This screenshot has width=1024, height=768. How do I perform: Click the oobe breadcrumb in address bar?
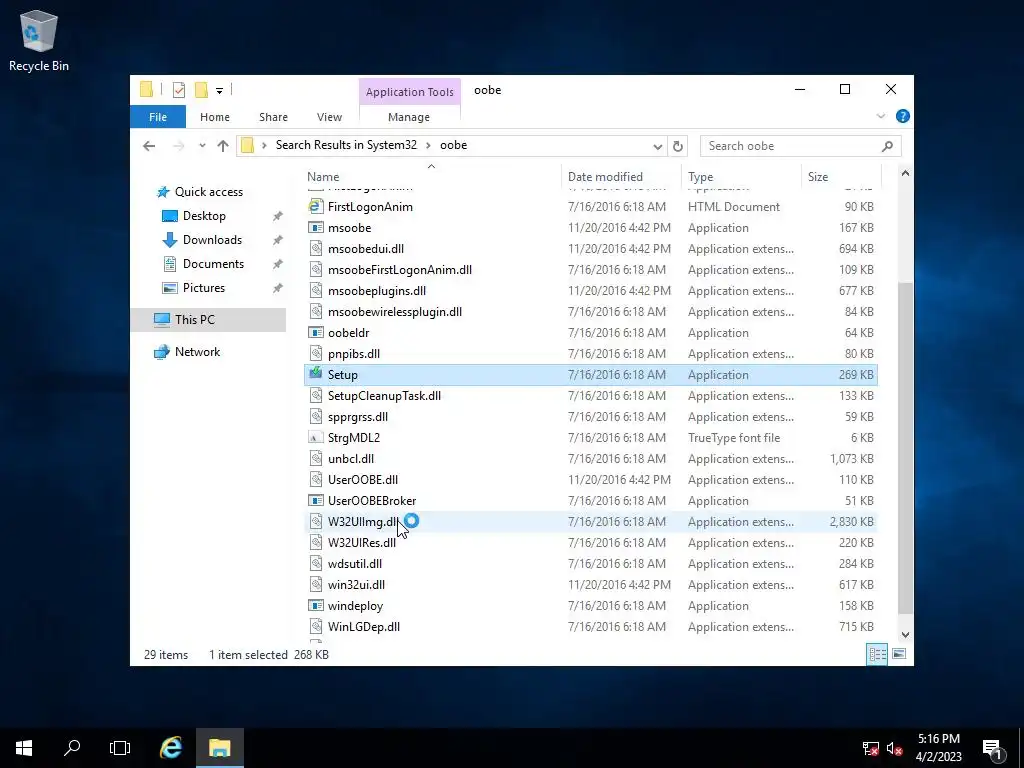coord(453,145)
